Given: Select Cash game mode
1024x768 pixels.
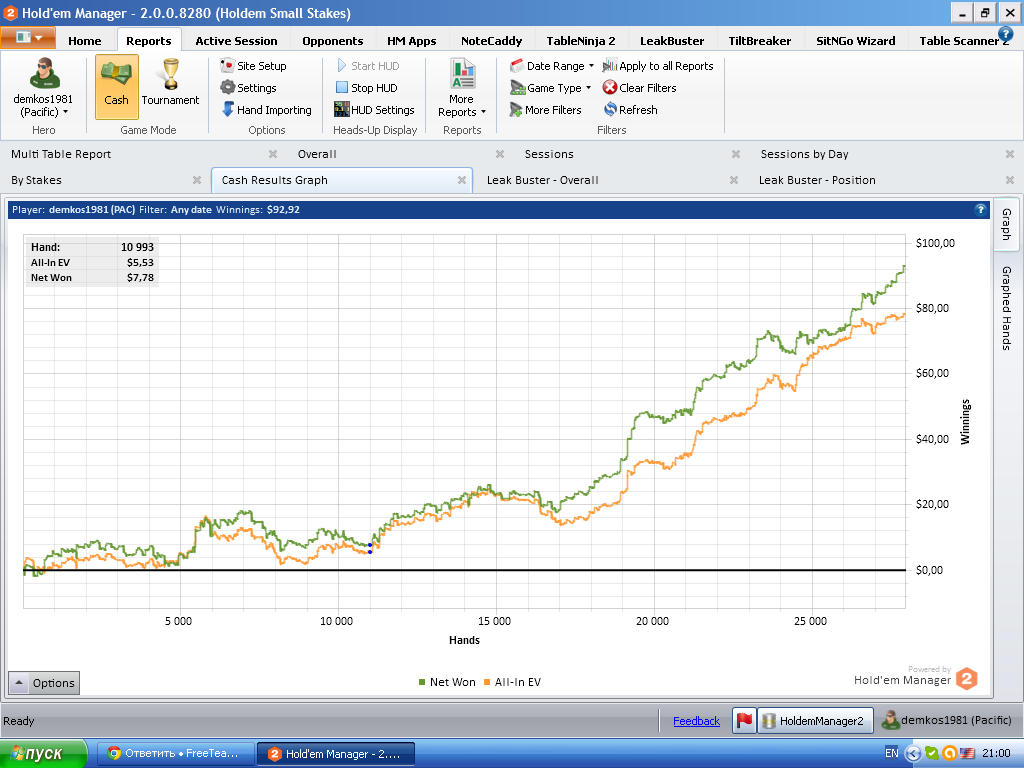Looking at the screenshot, I should 116,87.
